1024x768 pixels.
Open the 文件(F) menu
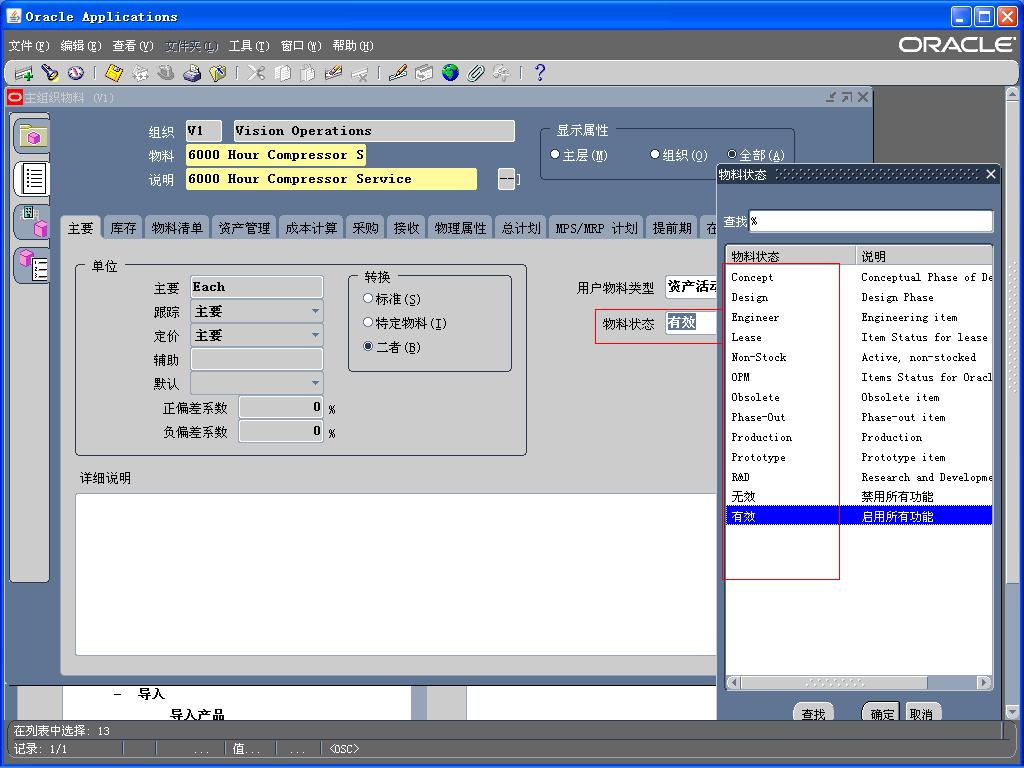(x=29, y=46)
